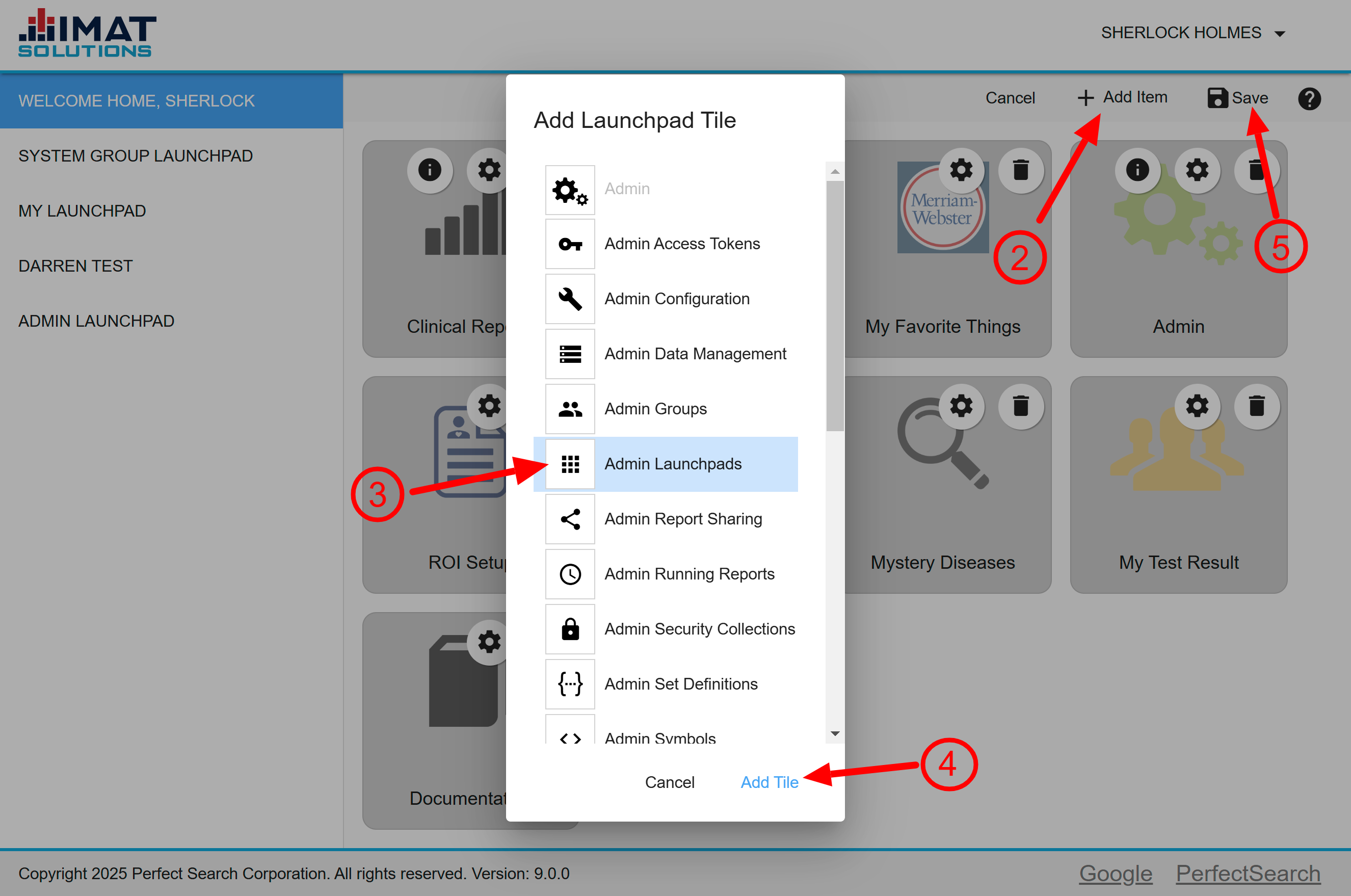
Task: Click the Admin Symbols code icon
Action: point(570,738)
